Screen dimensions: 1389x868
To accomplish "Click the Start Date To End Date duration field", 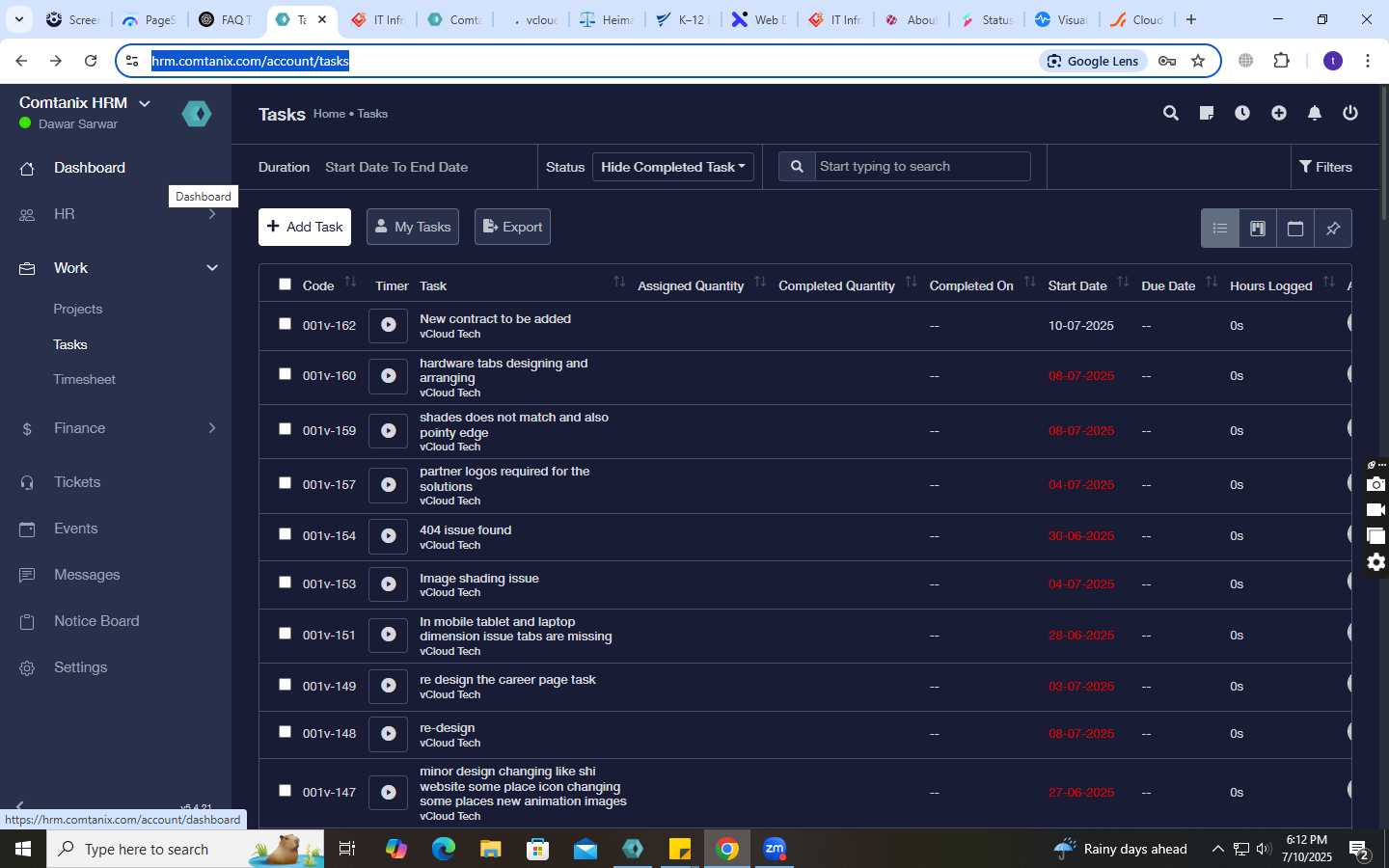I will click(x=396, y=167).
